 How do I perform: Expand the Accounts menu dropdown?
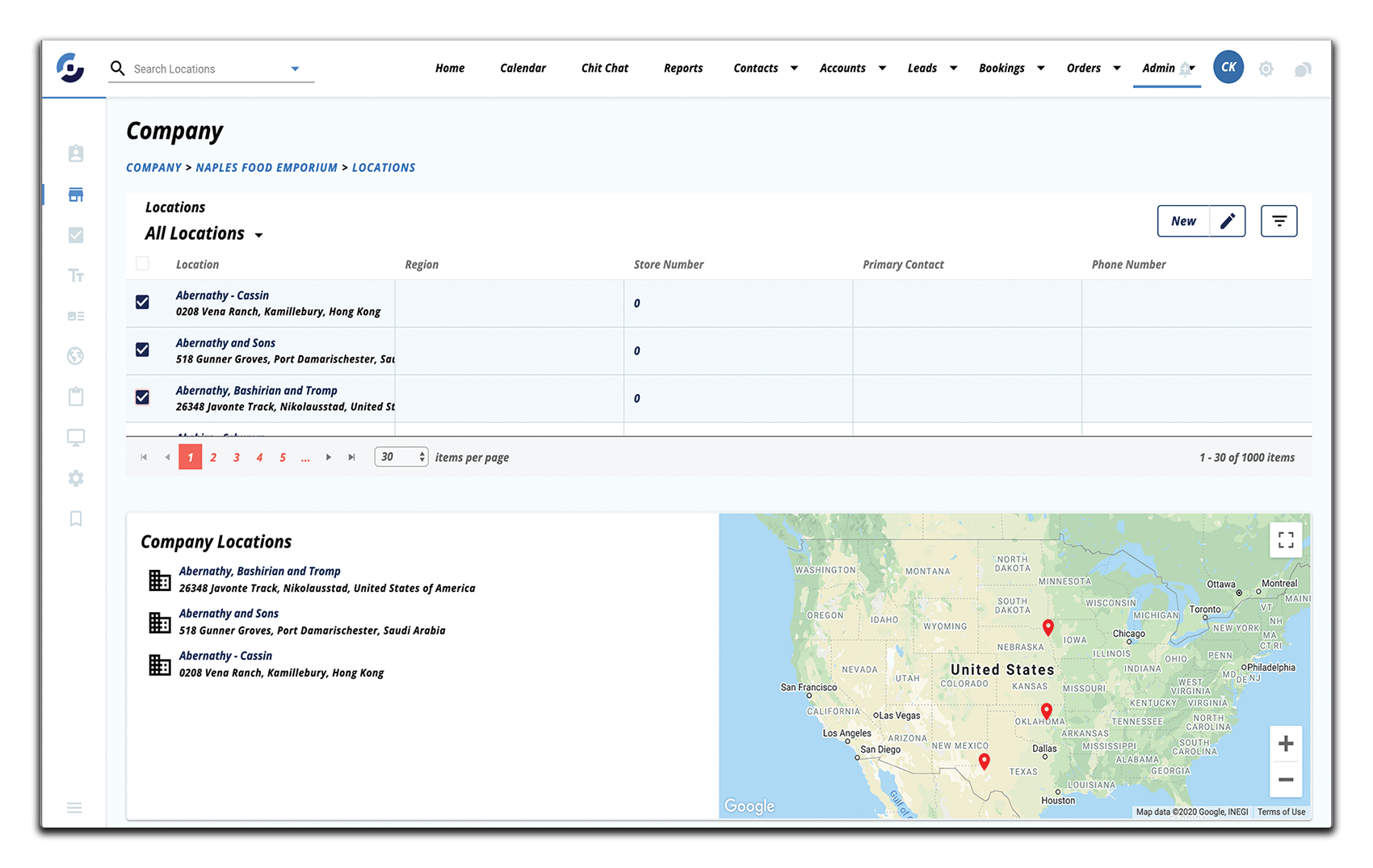tap(882, 69)
